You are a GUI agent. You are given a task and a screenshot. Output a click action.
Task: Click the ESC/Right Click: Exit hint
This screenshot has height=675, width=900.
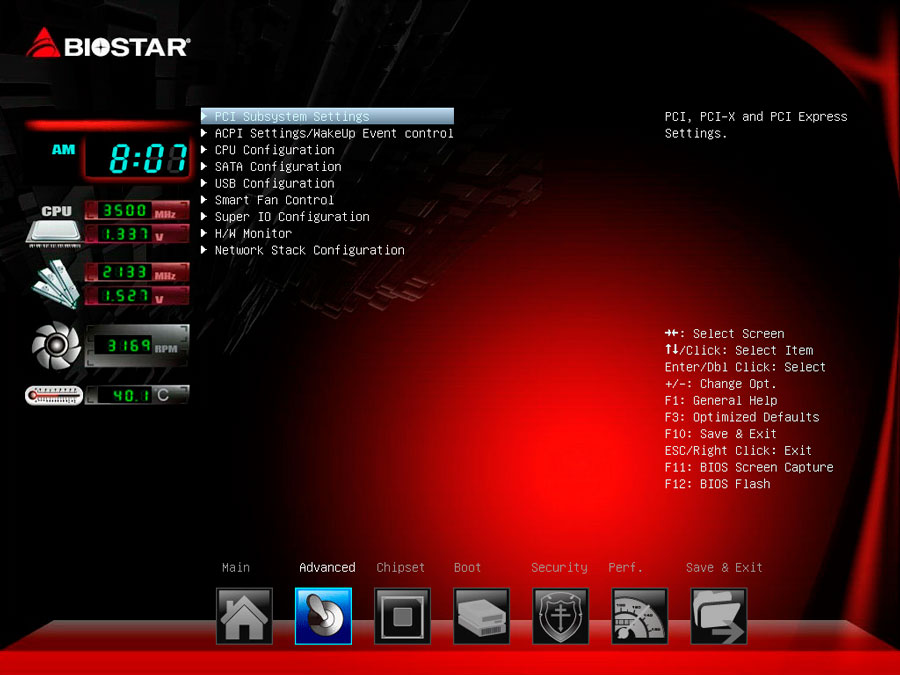pyautogui.click(x=738, y=451)
